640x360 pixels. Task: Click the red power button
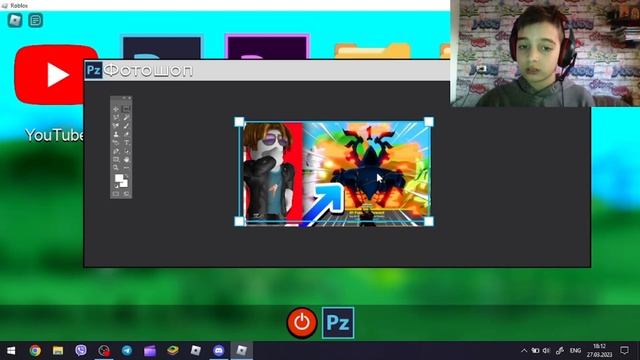(302, 323)
